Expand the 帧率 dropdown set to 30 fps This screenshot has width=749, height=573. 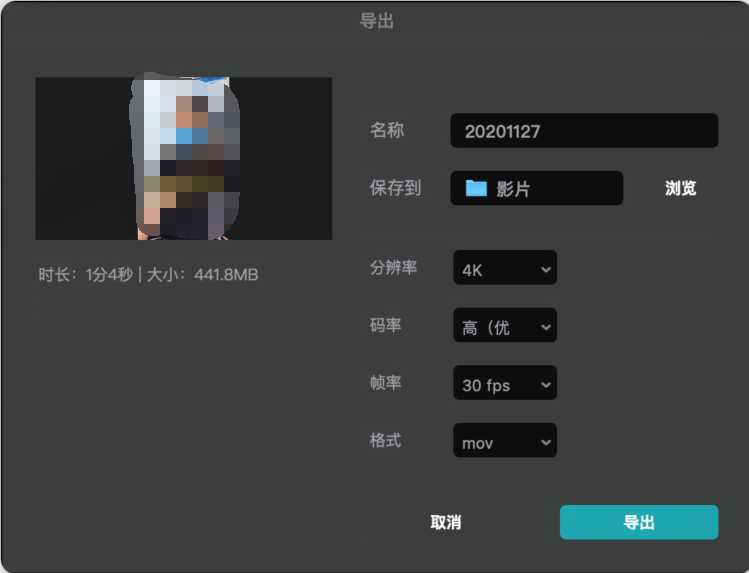pos(505,382)
